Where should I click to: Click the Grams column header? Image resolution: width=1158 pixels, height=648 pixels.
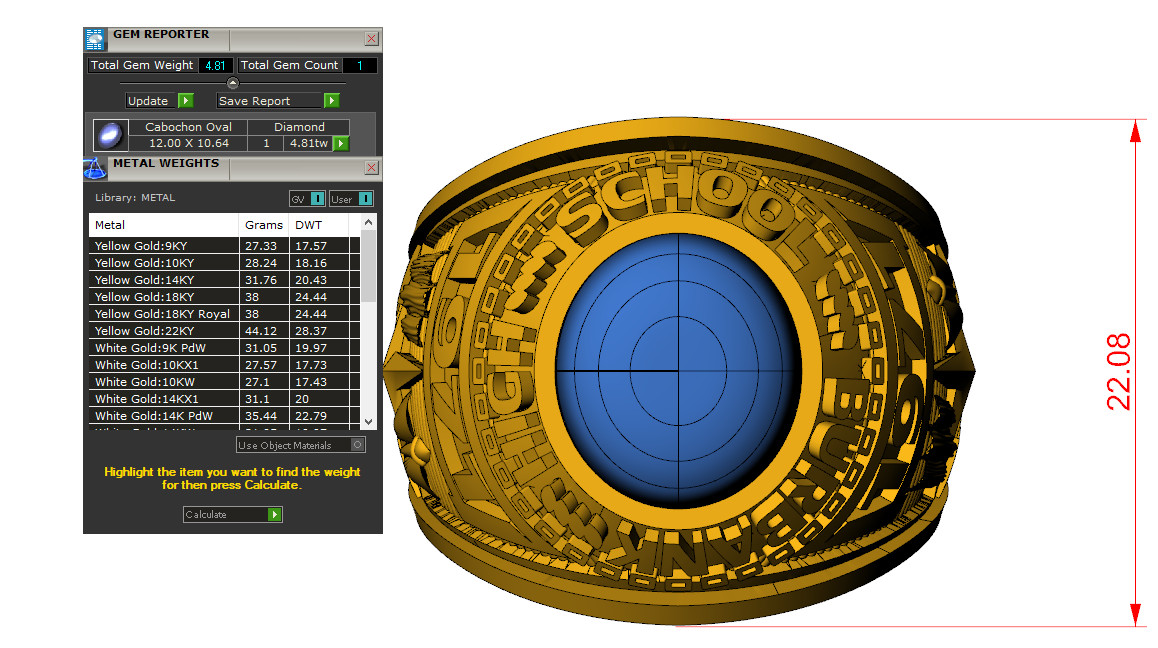coord(264,225)
